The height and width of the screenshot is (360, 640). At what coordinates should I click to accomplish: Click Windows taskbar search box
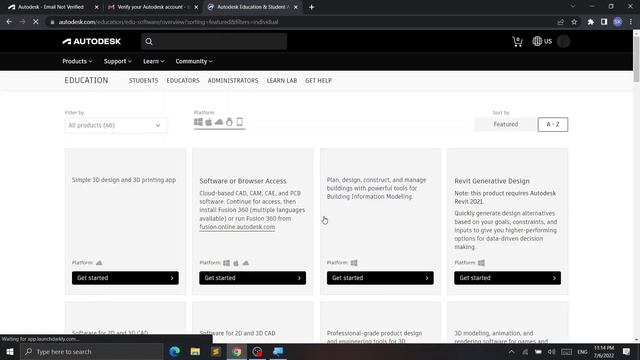click(91, 351)
